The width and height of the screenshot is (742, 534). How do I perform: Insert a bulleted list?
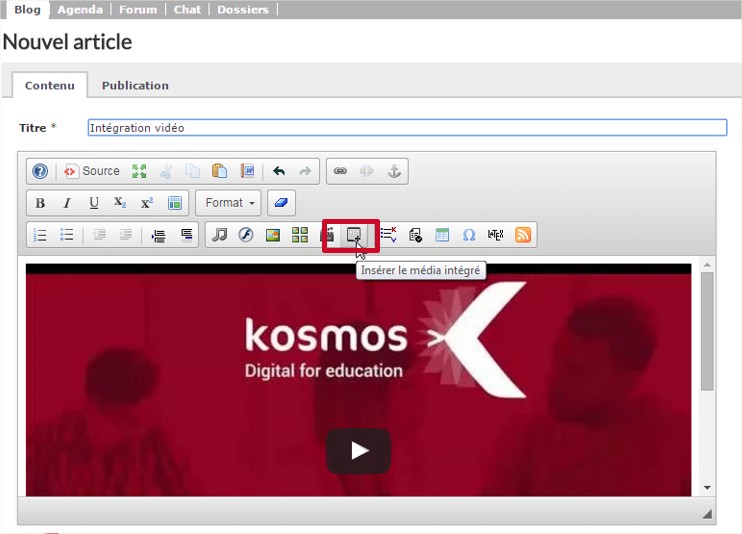tap(67, 235)
